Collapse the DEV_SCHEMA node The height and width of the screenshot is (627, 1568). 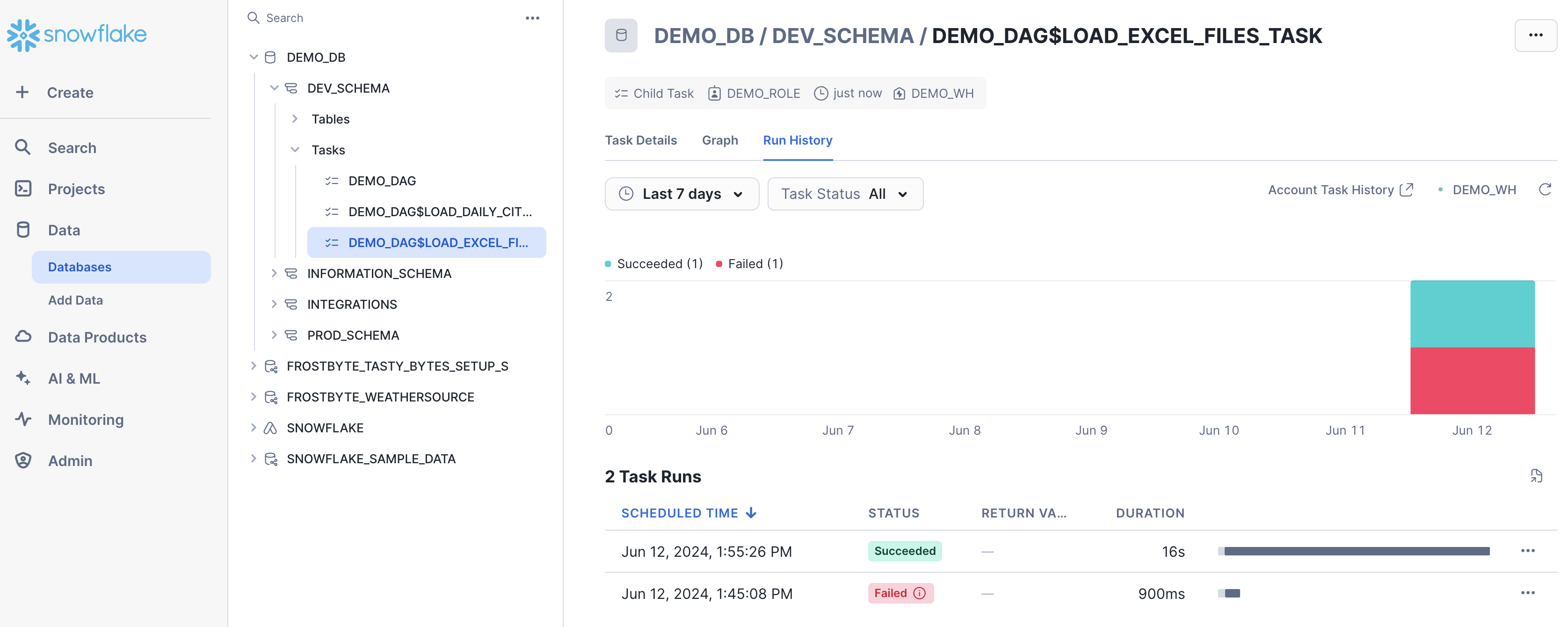click(x=274, y=88)
